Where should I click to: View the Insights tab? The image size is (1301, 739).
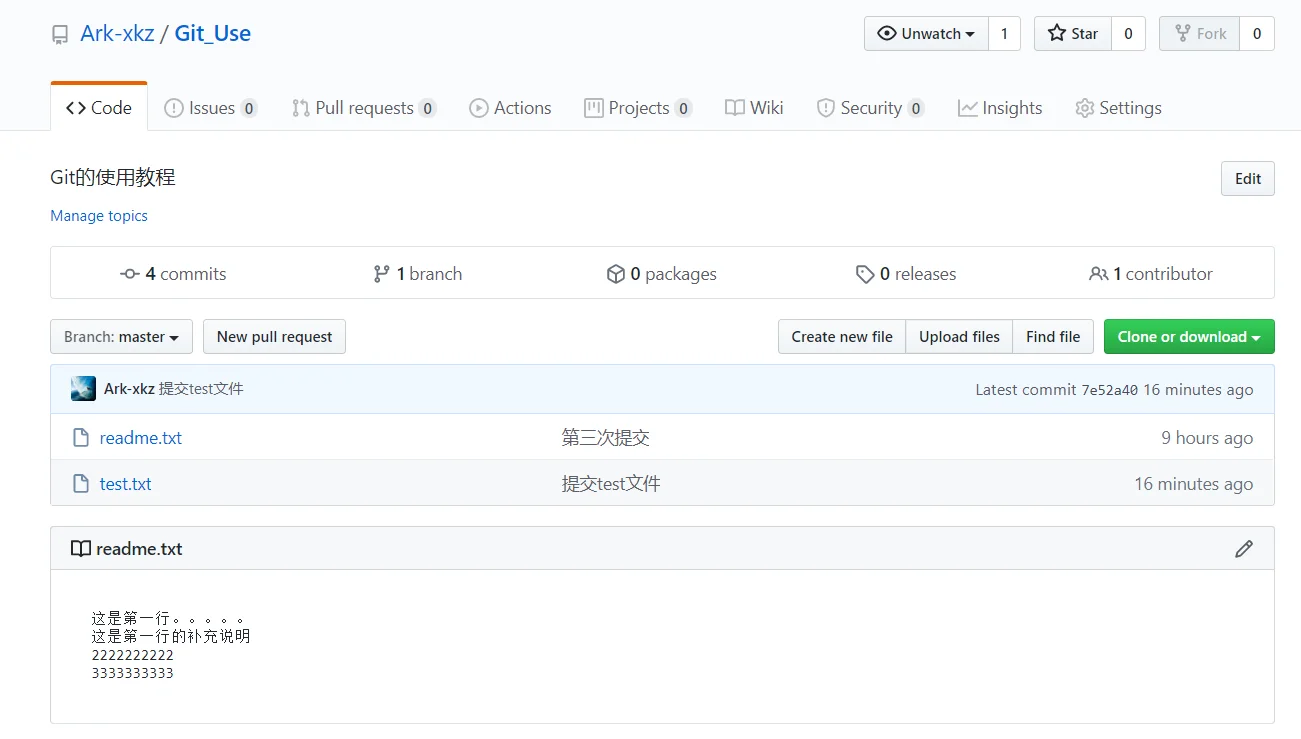tap(1000, 108)
